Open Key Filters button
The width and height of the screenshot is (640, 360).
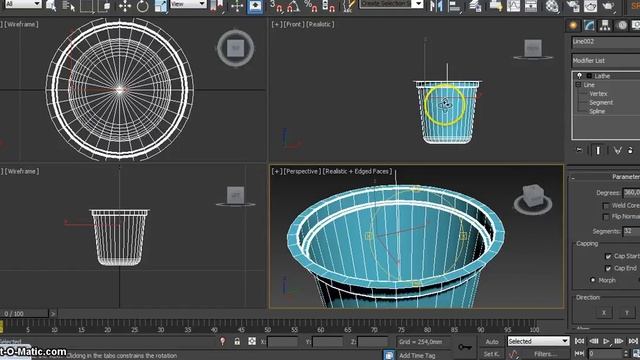click(x=545, y=354)
